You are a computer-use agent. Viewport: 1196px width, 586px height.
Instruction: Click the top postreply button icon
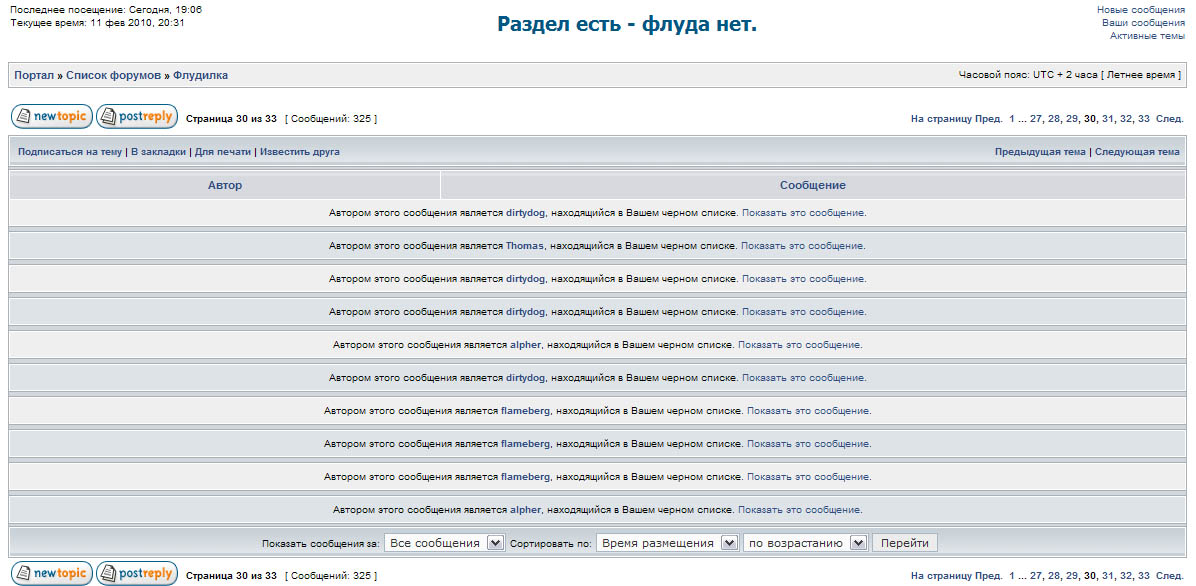point(137,117)
